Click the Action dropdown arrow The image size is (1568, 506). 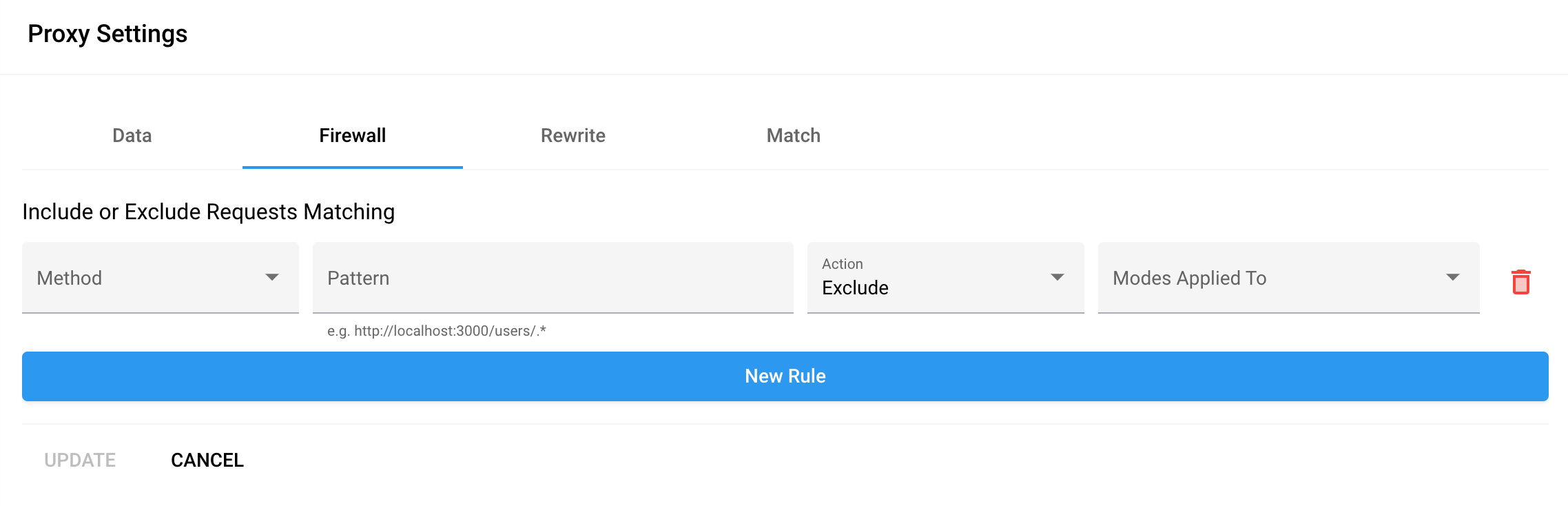pos(1058,277)
